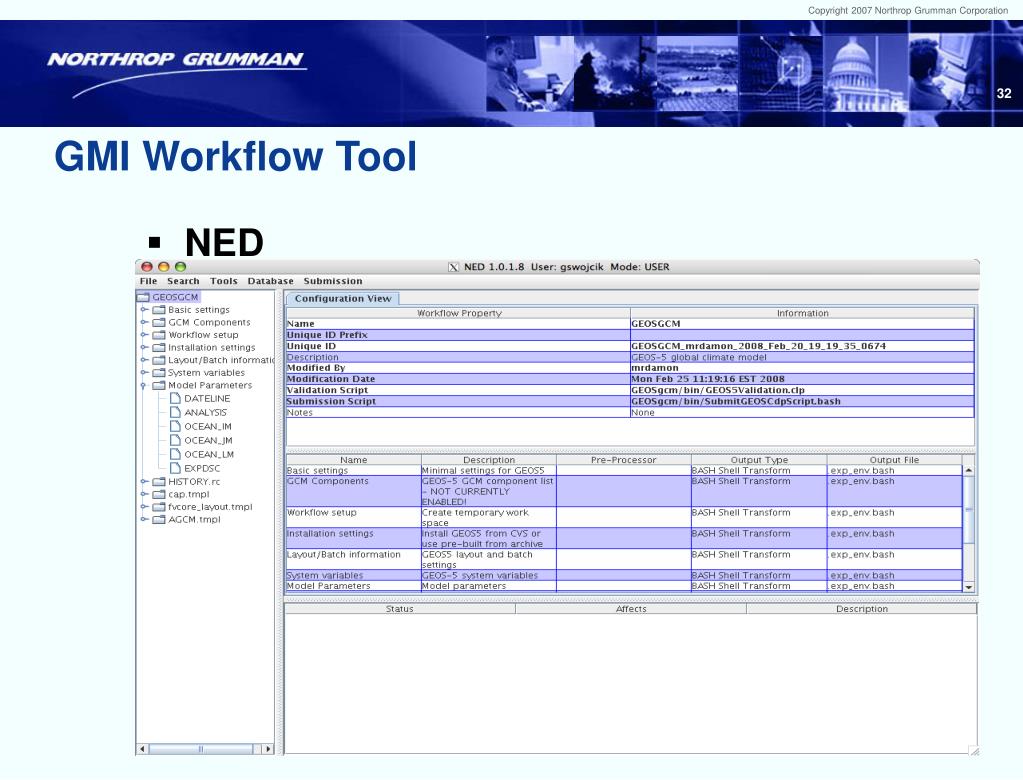This screenshot has height=780, width=1023.
Task: Click the DATELINE document icon
Action: (x=175, y=398)
